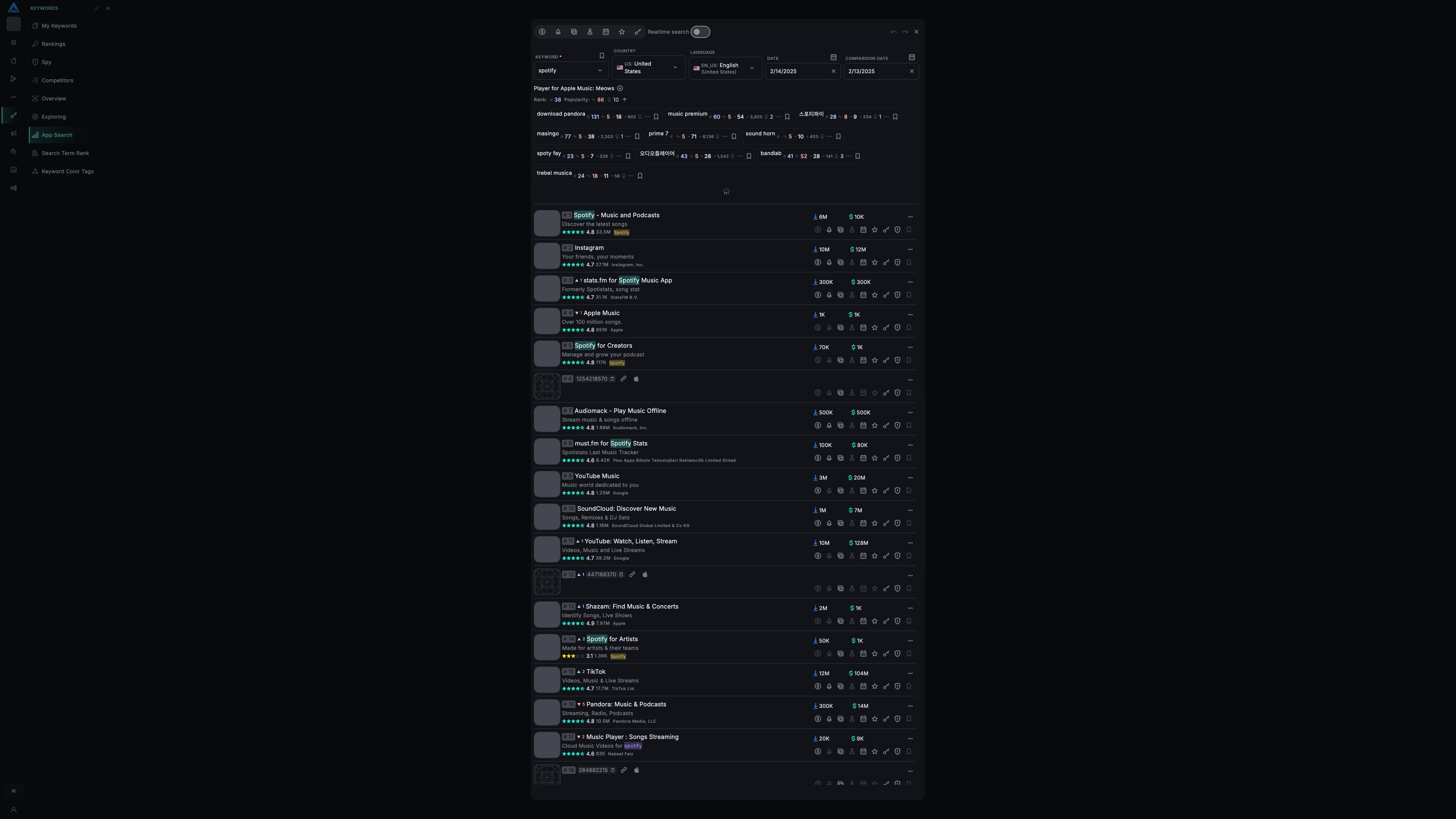
Task: Open the stats.fm for Spotify Music App title
Action: pyautogui.click(x=628, y=280)
